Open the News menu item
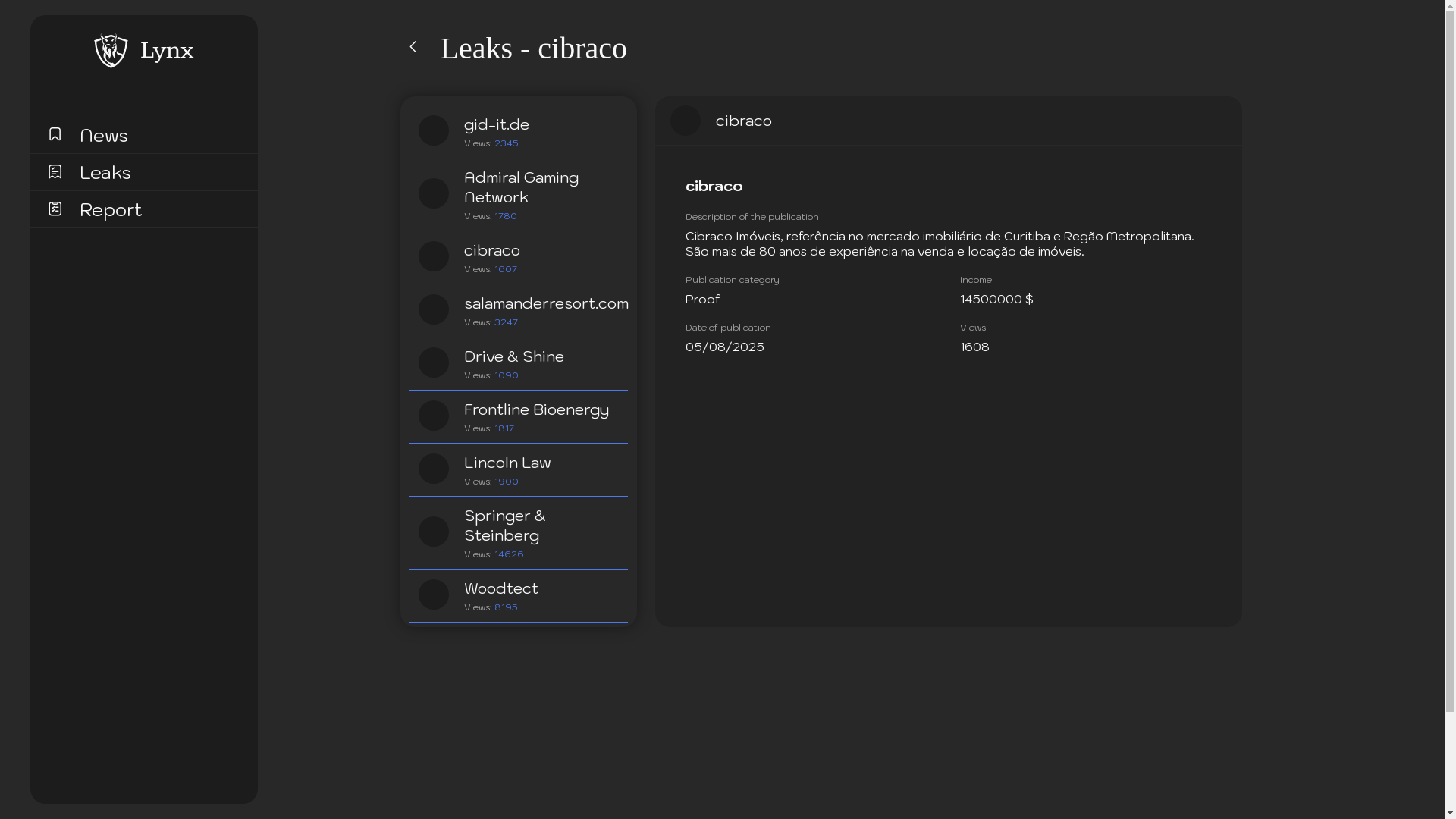This screenshot has width=1456, height=819. point(104,136)
